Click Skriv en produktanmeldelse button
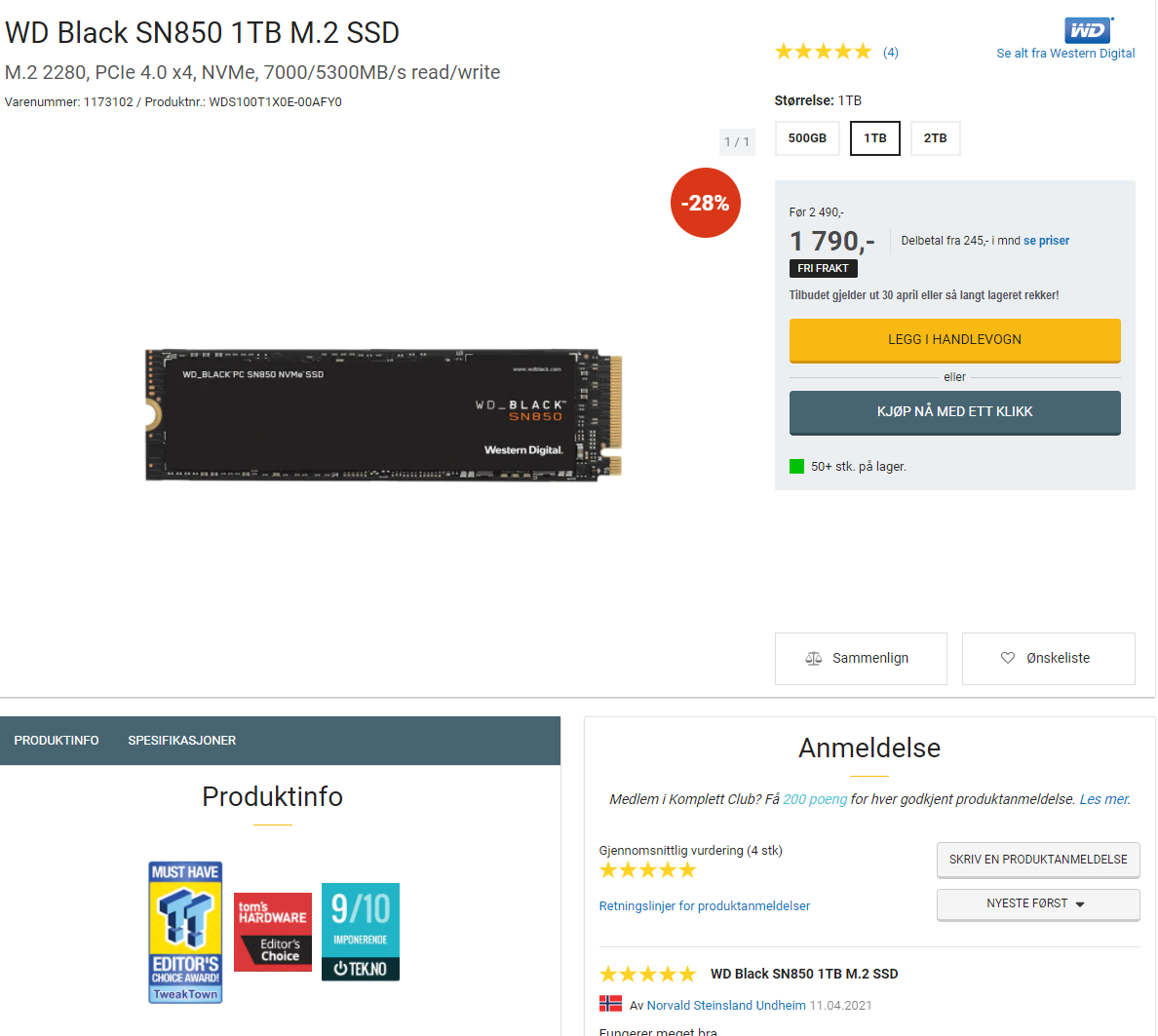This screenshot has width=1158, height=1036. (x=1038, y=860)
